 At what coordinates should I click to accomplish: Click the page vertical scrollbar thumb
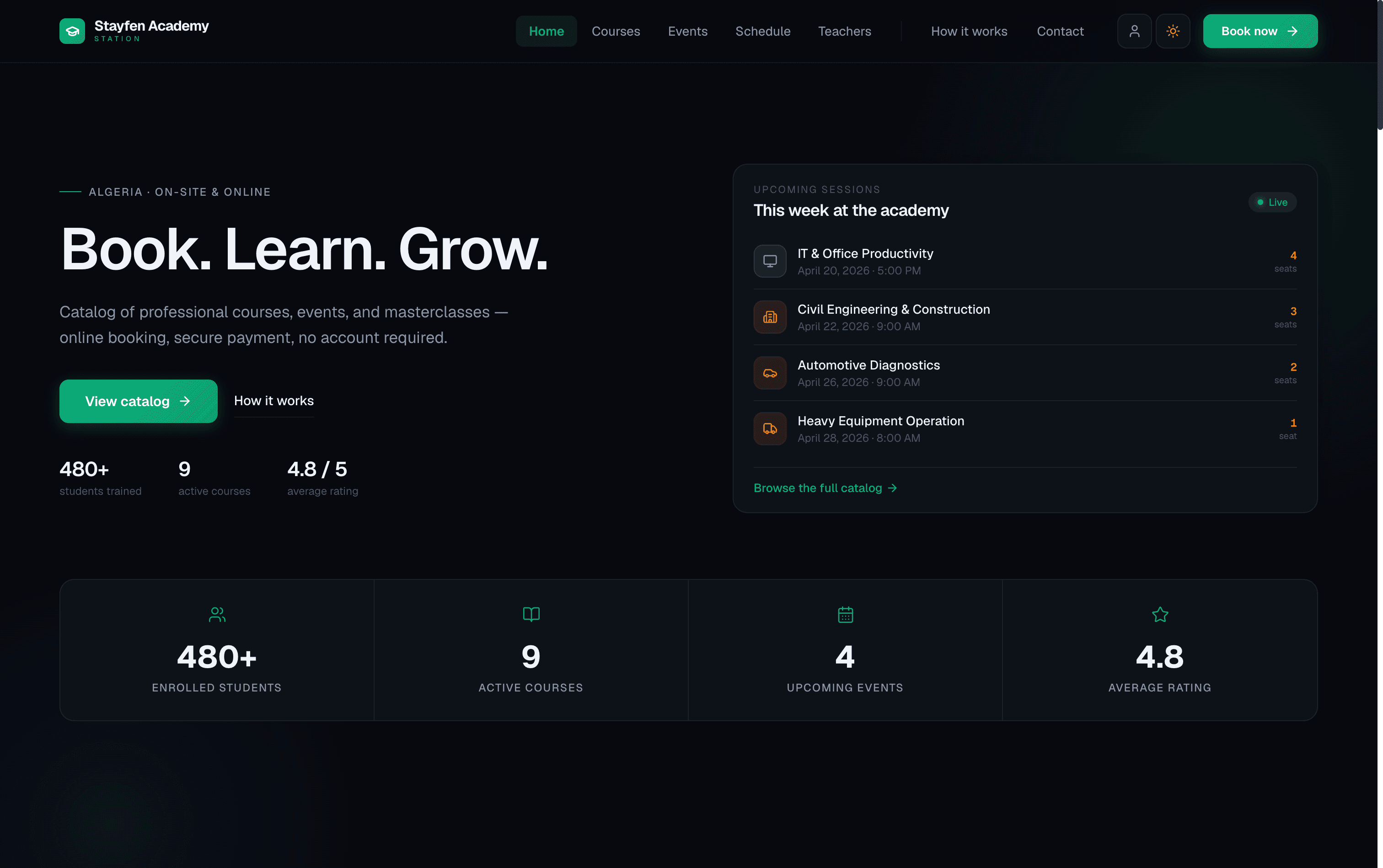[x=1379, y=65]
